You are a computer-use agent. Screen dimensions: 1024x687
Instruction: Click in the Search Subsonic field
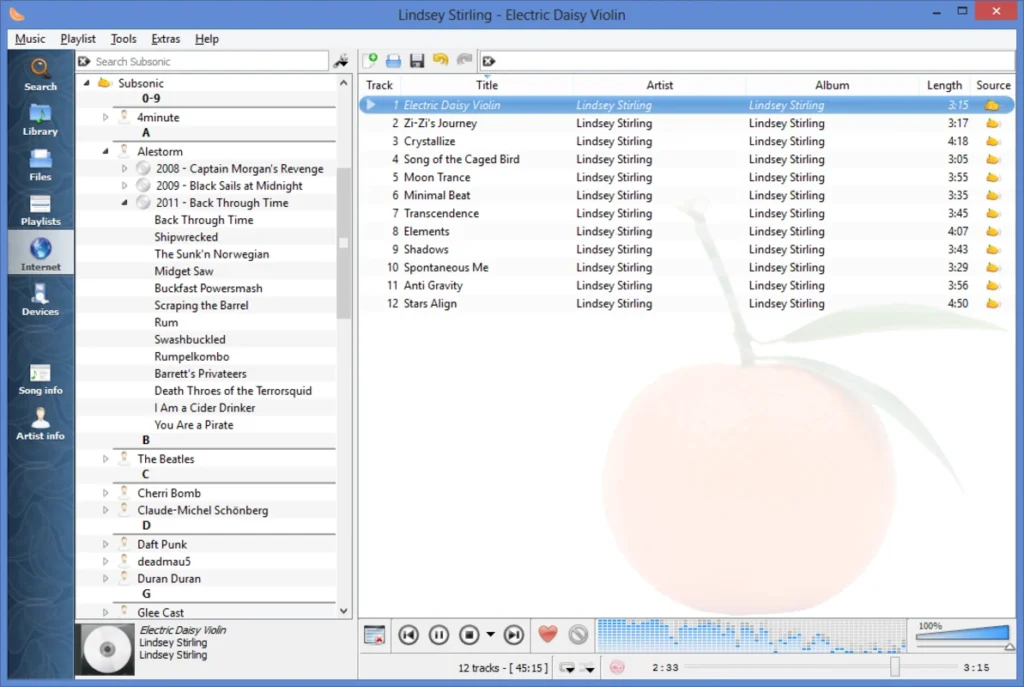tap(208, 62)
